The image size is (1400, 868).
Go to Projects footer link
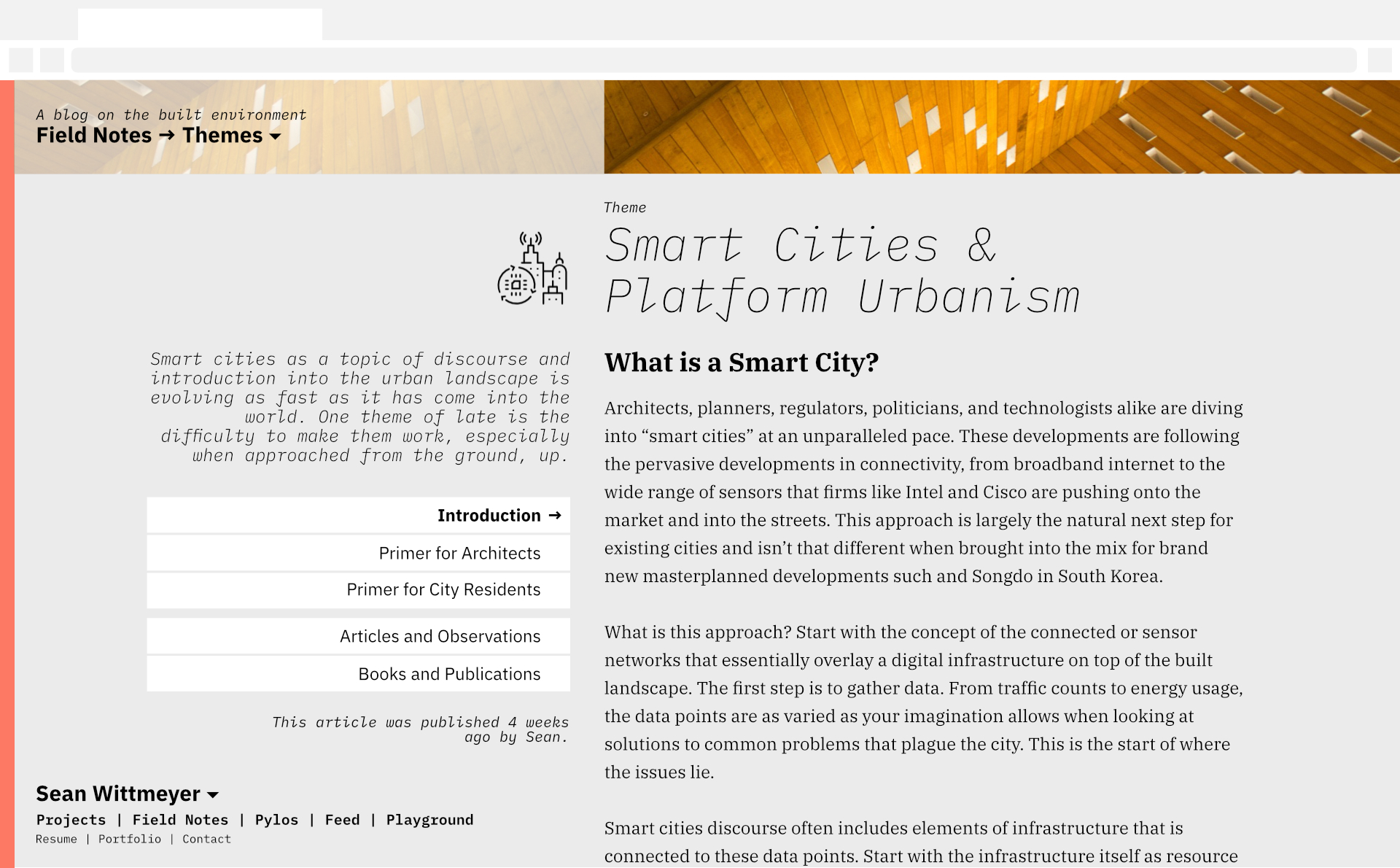71,820
